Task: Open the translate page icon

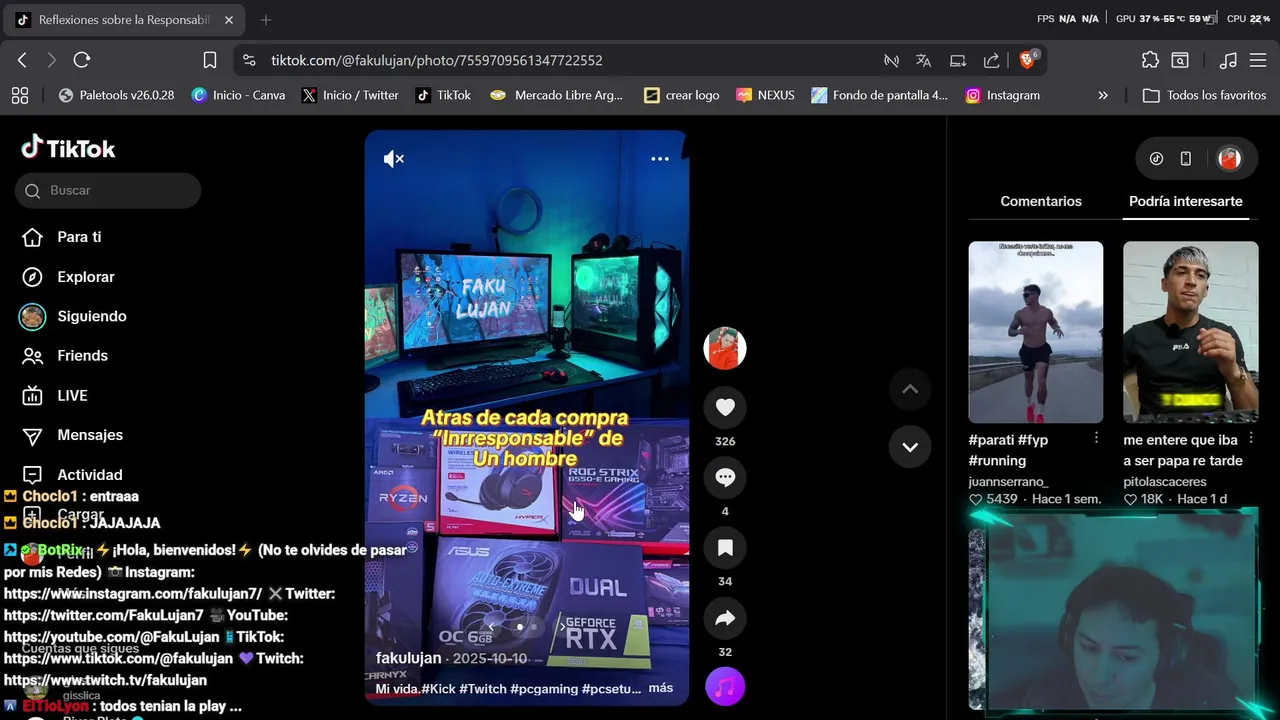Action: tap(924, 60)
